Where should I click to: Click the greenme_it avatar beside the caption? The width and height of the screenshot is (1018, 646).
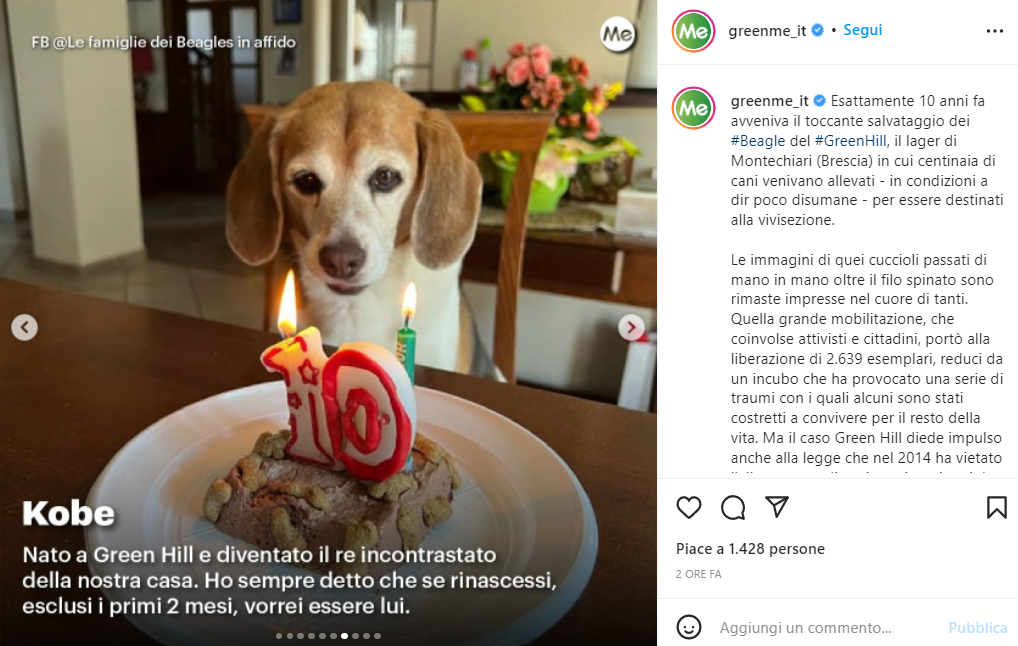691,107
